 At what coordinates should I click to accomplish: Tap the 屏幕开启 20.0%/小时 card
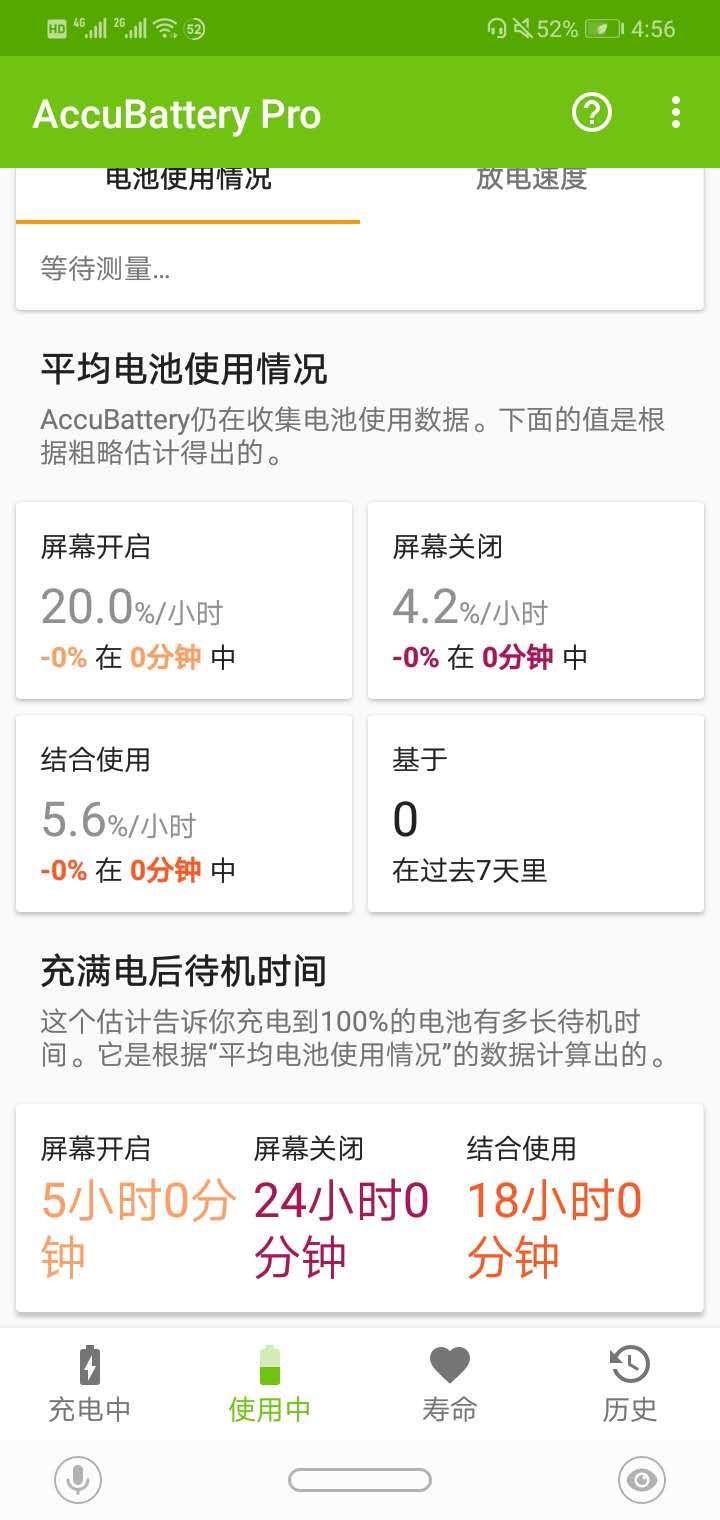[x=184, y=600]
